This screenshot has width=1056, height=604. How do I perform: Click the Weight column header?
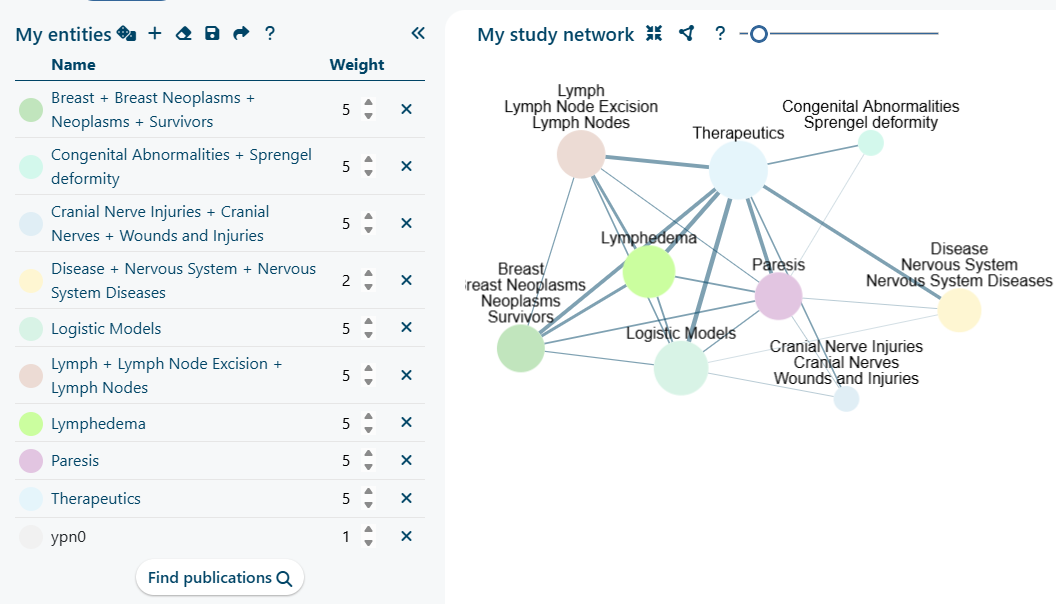click(357, 65)
